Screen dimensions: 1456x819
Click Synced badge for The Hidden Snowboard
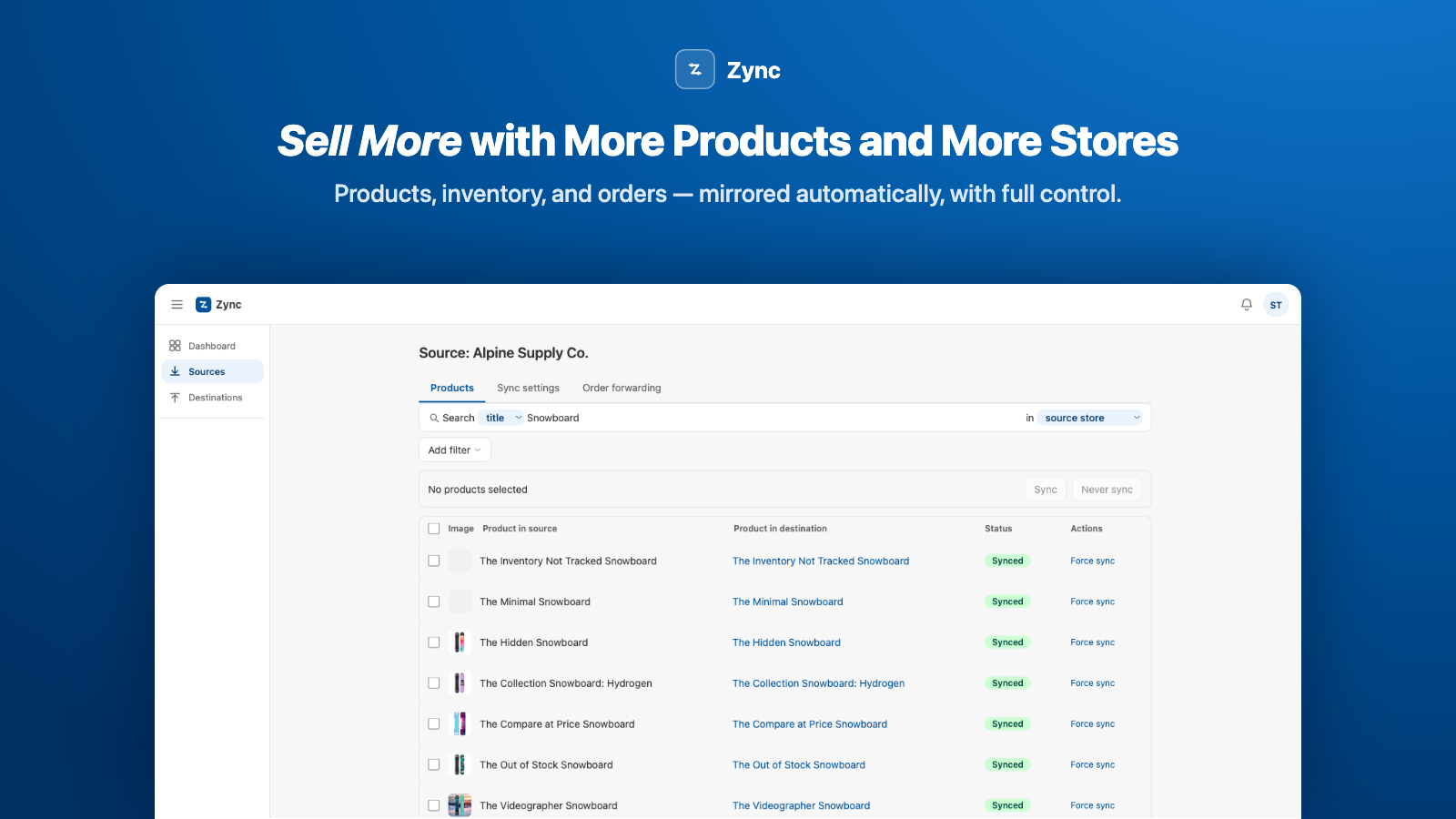pyautogui.click(x=1007, y=642)
